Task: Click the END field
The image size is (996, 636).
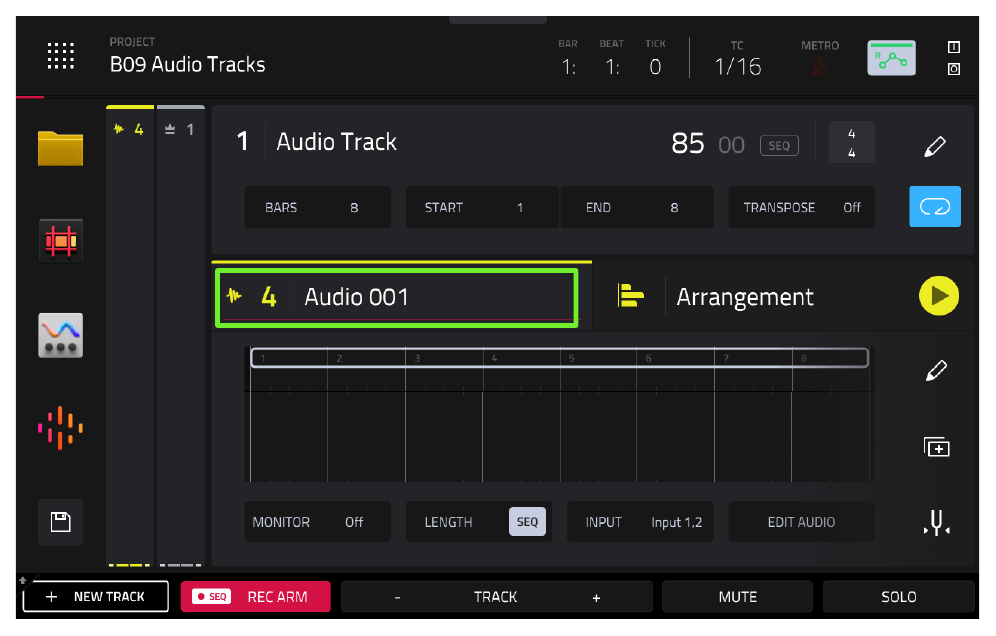Action: coord(636,207)
